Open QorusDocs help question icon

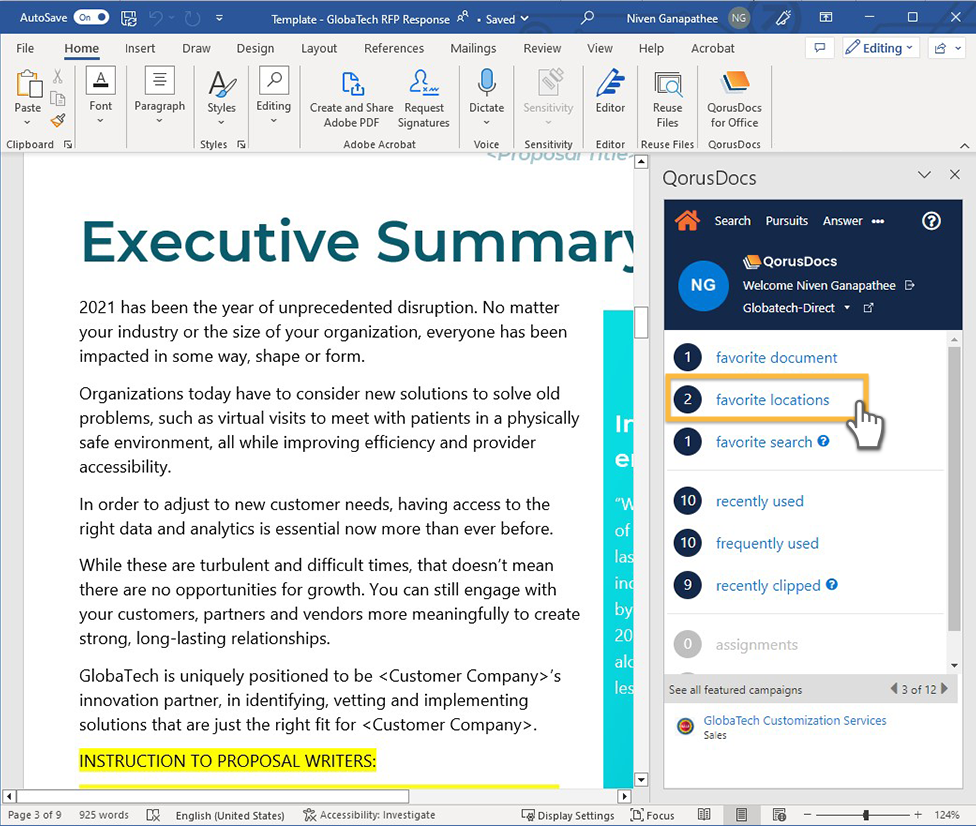[931, 221]
